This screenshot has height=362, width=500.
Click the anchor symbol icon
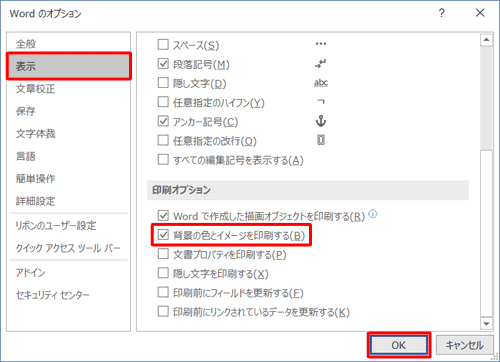[x=321, y=121]
